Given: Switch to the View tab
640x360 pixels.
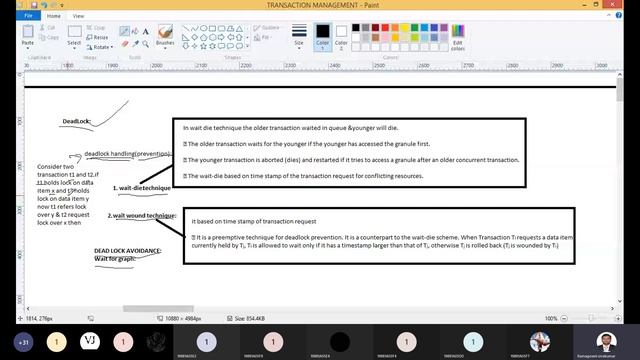Looking at the screenshot, I should (78, 16).
